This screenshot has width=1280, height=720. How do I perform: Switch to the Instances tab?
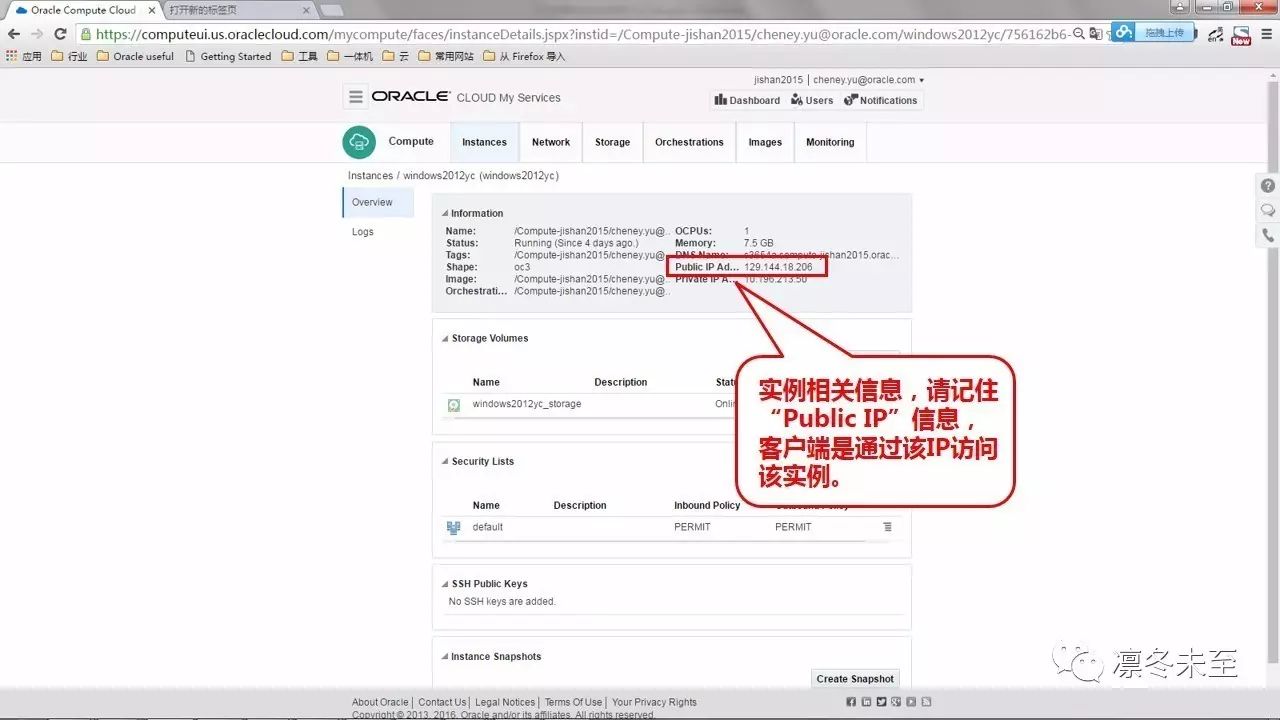point(484,142)
